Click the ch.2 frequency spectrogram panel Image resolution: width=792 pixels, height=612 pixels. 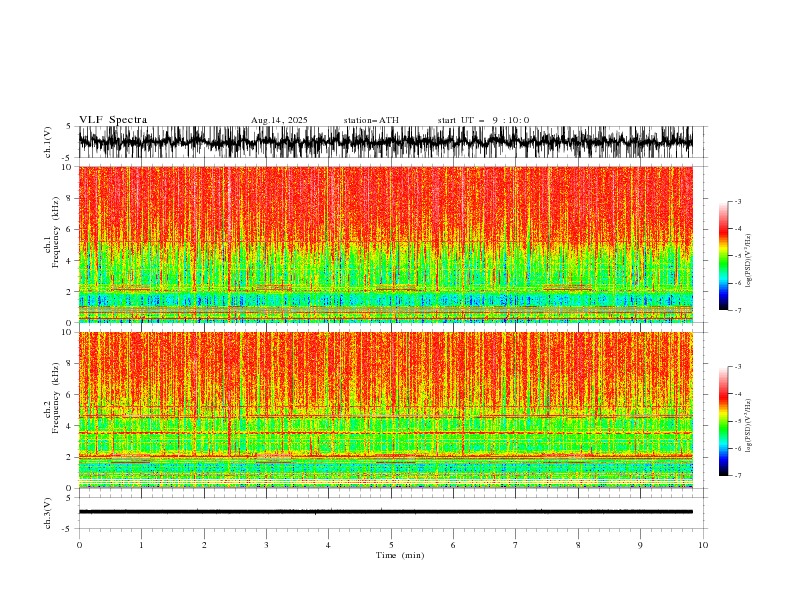(386, 410)
